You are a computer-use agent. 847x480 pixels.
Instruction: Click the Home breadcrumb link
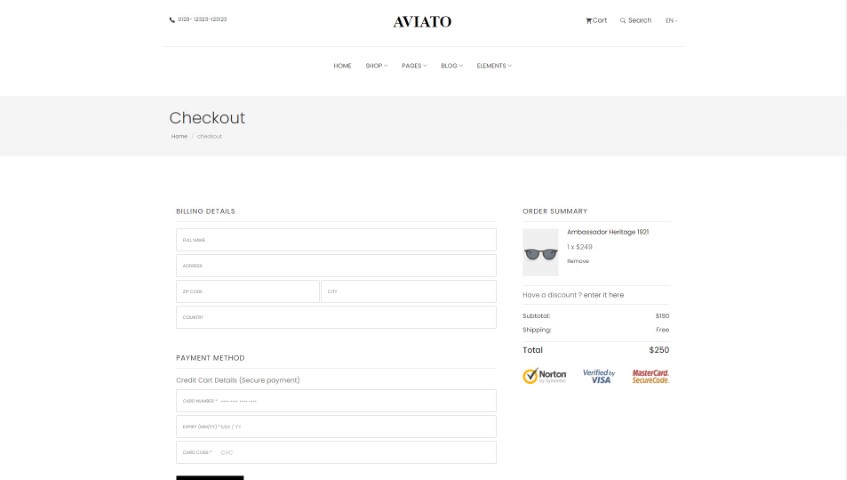179,137
